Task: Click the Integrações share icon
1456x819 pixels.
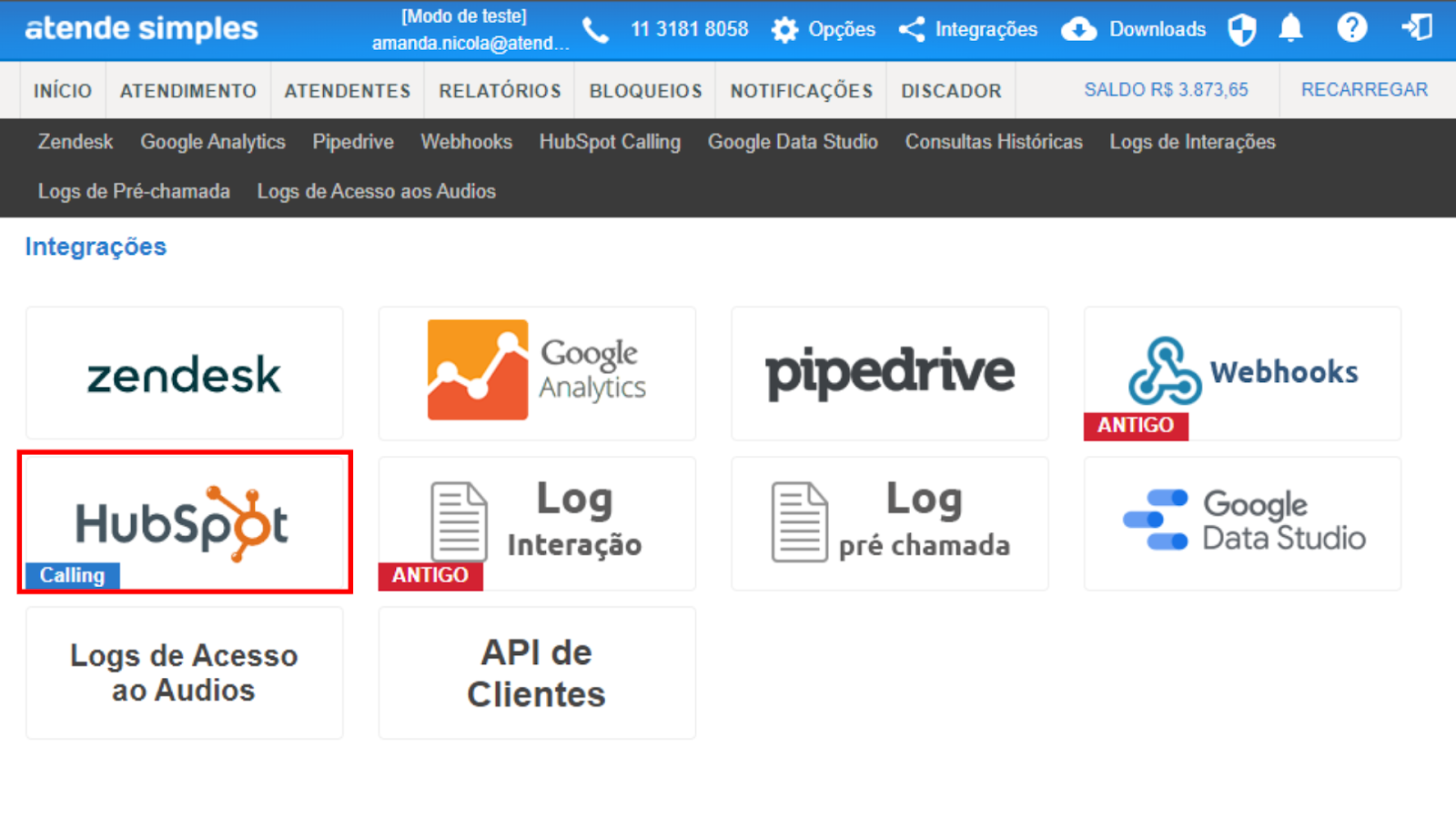Action: coord(912,29)
